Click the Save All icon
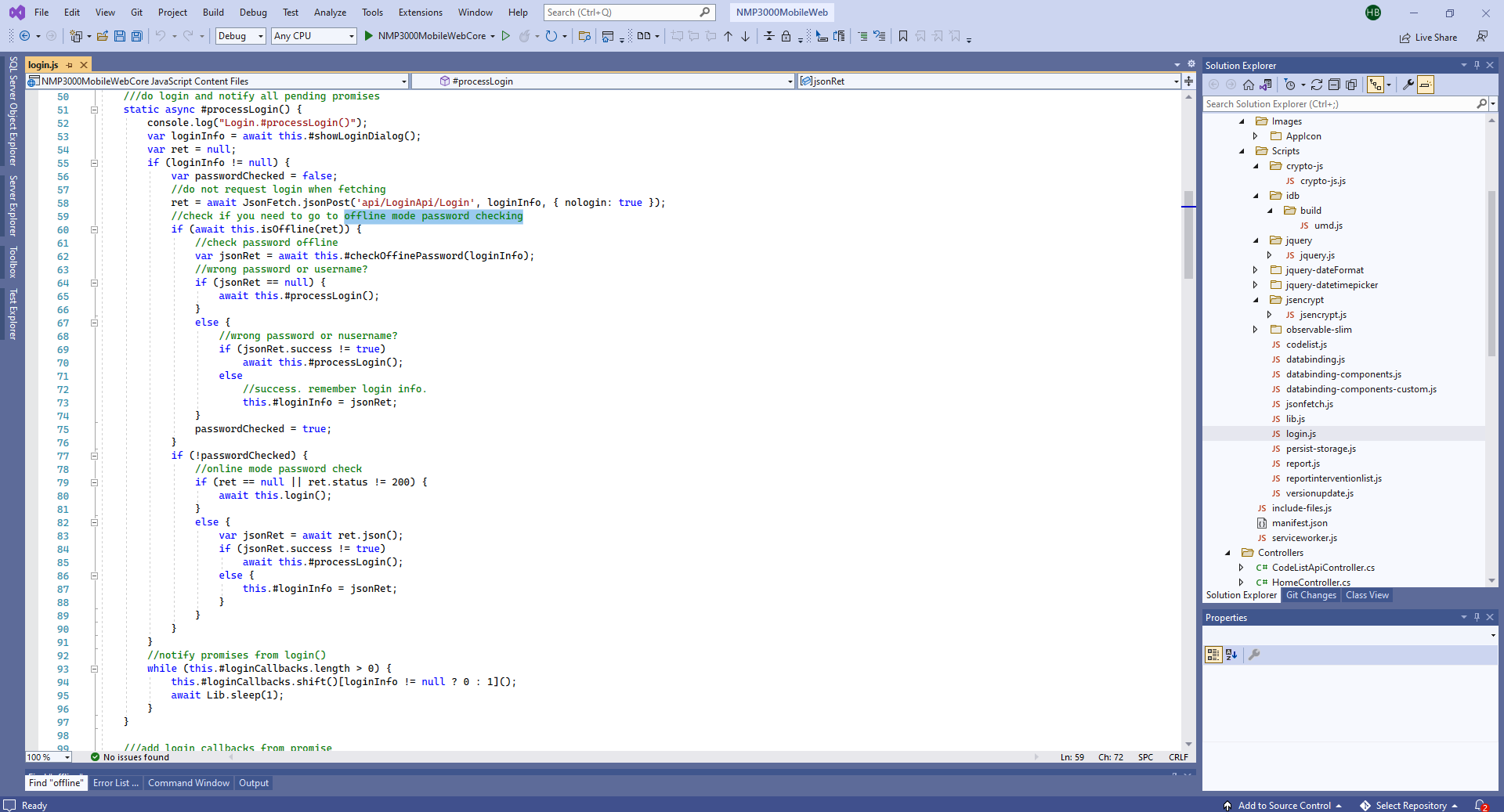The image size is (1504, 812). pos(137,36)
